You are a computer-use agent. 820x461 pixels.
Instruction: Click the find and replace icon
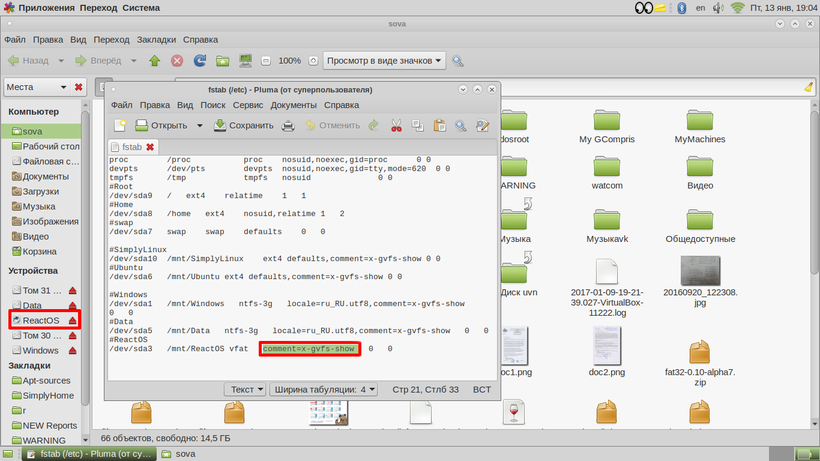click(x=482, y=125)
